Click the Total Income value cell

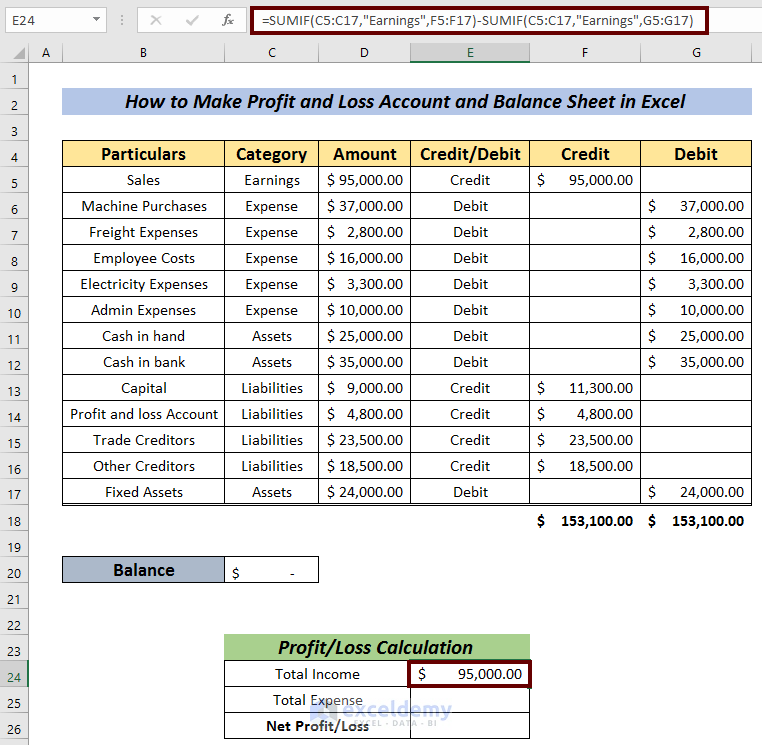(x=469, y=674)
